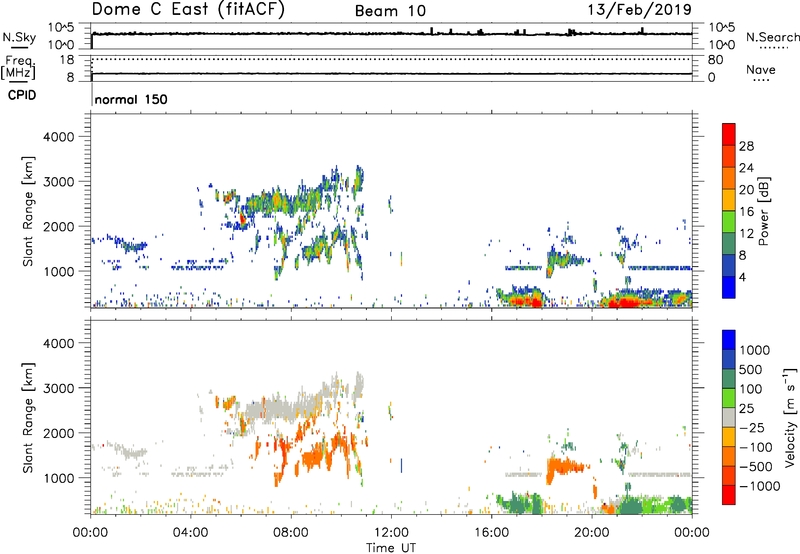Image resolution: width=800 pixels, height=554 pixels.
Task: Click the "−1000" label on Velocity color bar
Action: coord(759,486)
